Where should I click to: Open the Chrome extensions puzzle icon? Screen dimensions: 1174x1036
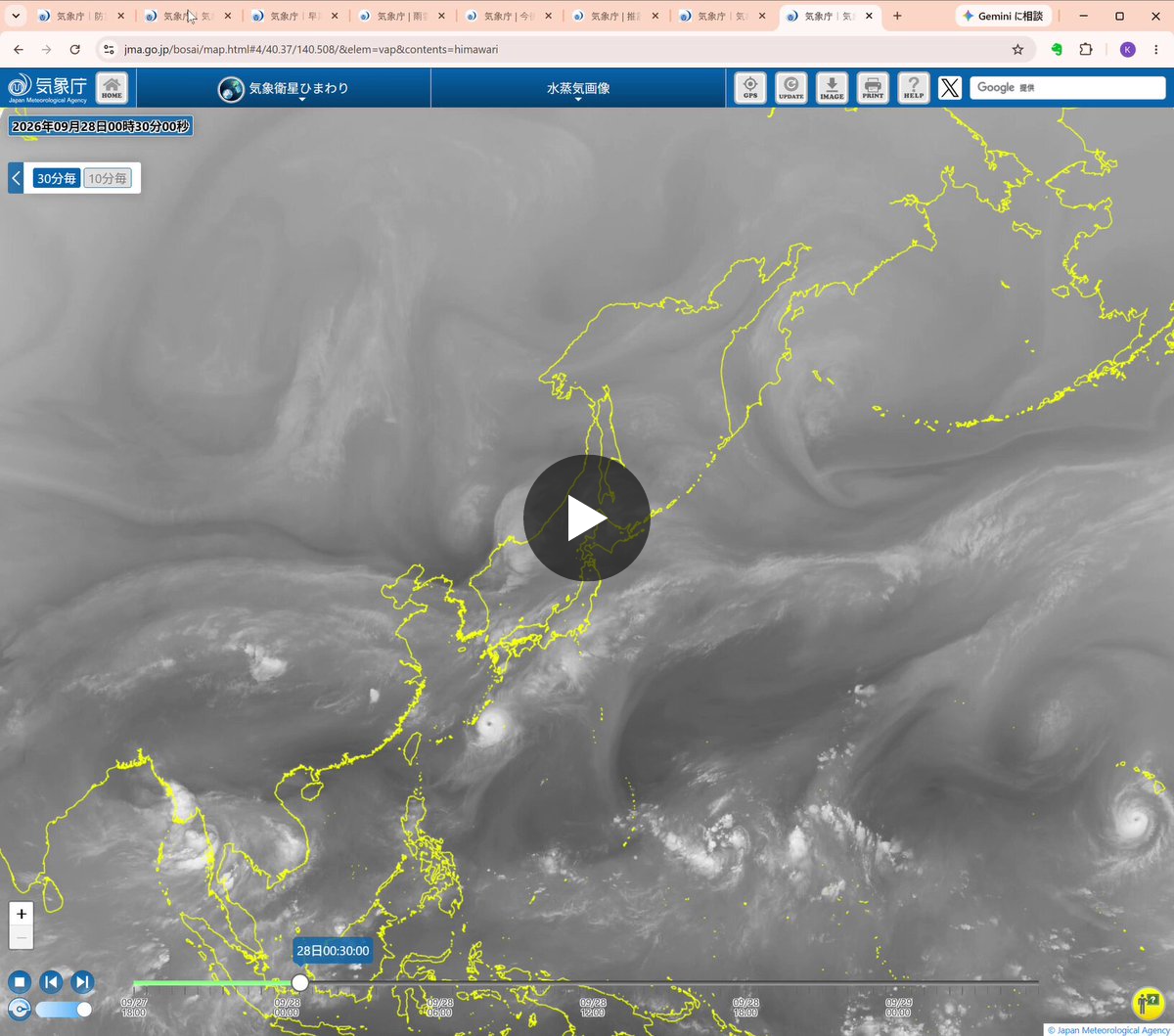point(1086,49)
